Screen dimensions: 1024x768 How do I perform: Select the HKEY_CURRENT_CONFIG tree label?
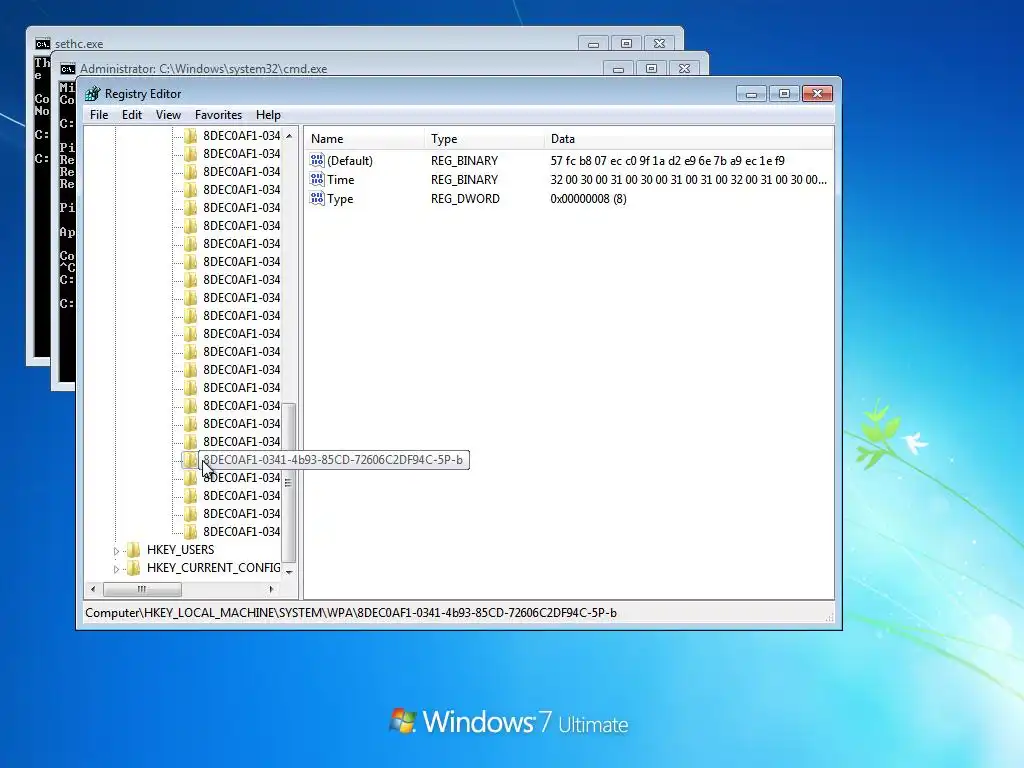[214, 568]
